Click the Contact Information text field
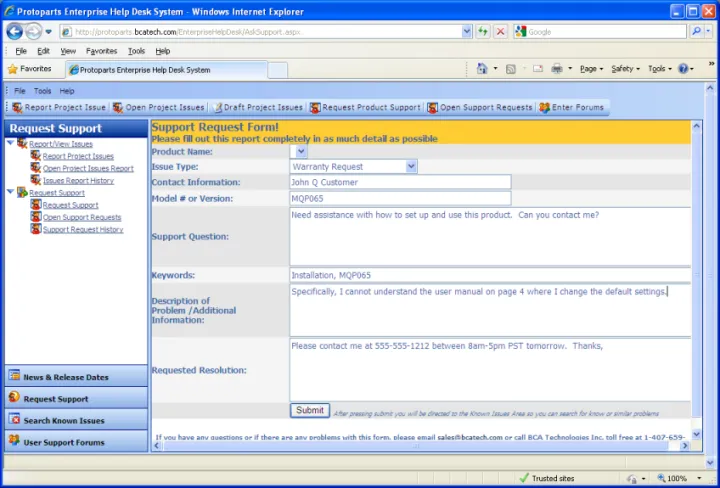720x488 pixels. coord(400,182)
